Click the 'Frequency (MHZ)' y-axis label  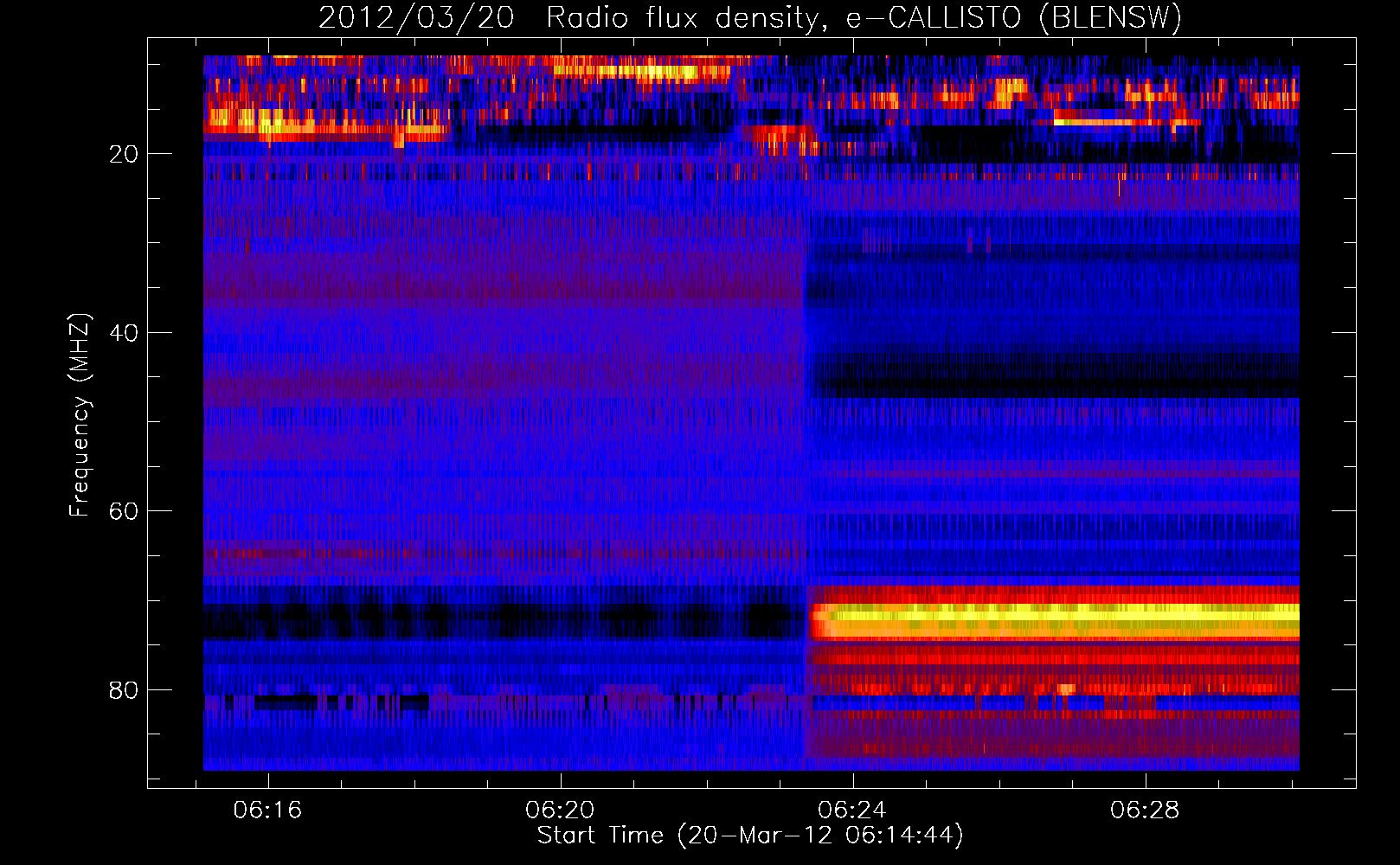click(x=79, y=415)
